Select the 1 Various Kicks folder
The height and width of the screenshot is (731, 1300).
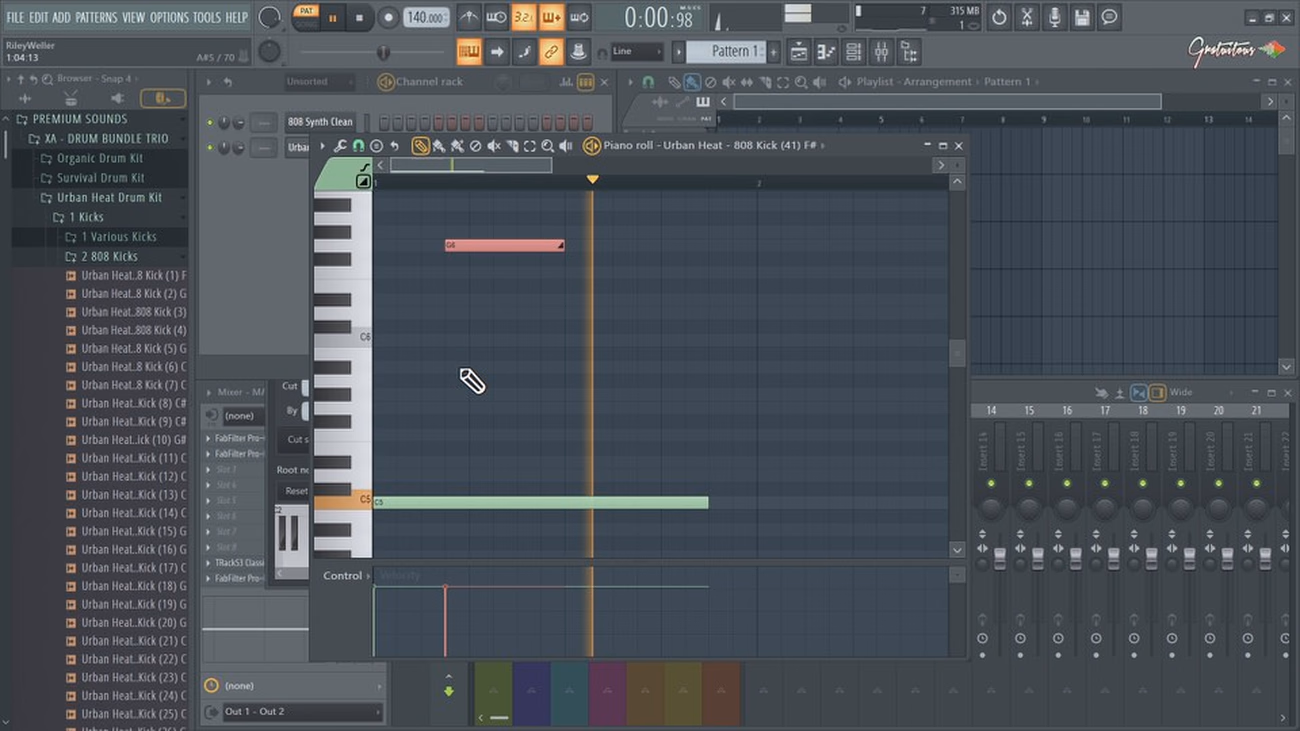[x=118, y=237]
